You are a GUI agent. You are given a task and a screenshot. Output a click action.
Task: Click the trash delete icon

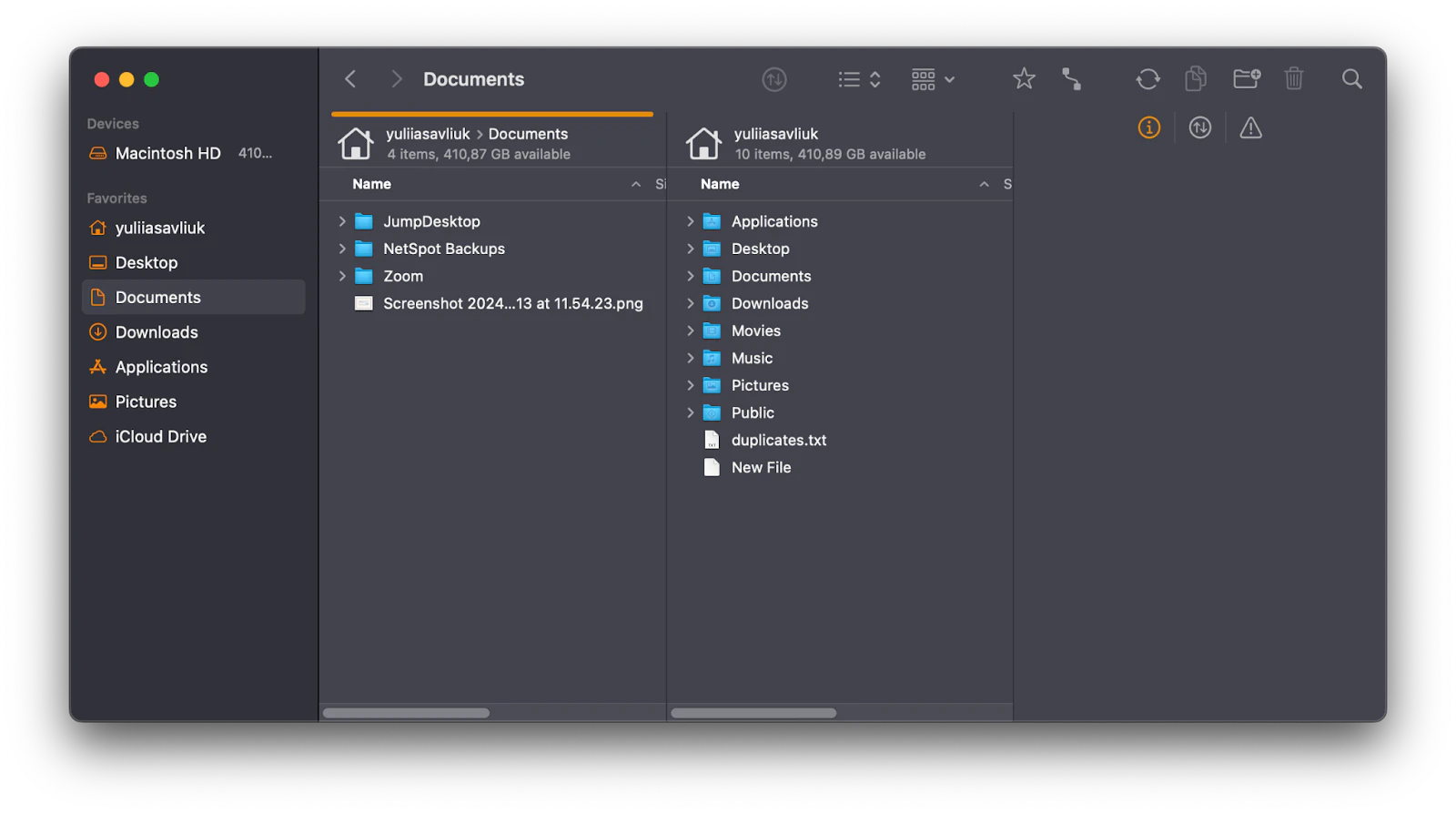coord(1293,79)
